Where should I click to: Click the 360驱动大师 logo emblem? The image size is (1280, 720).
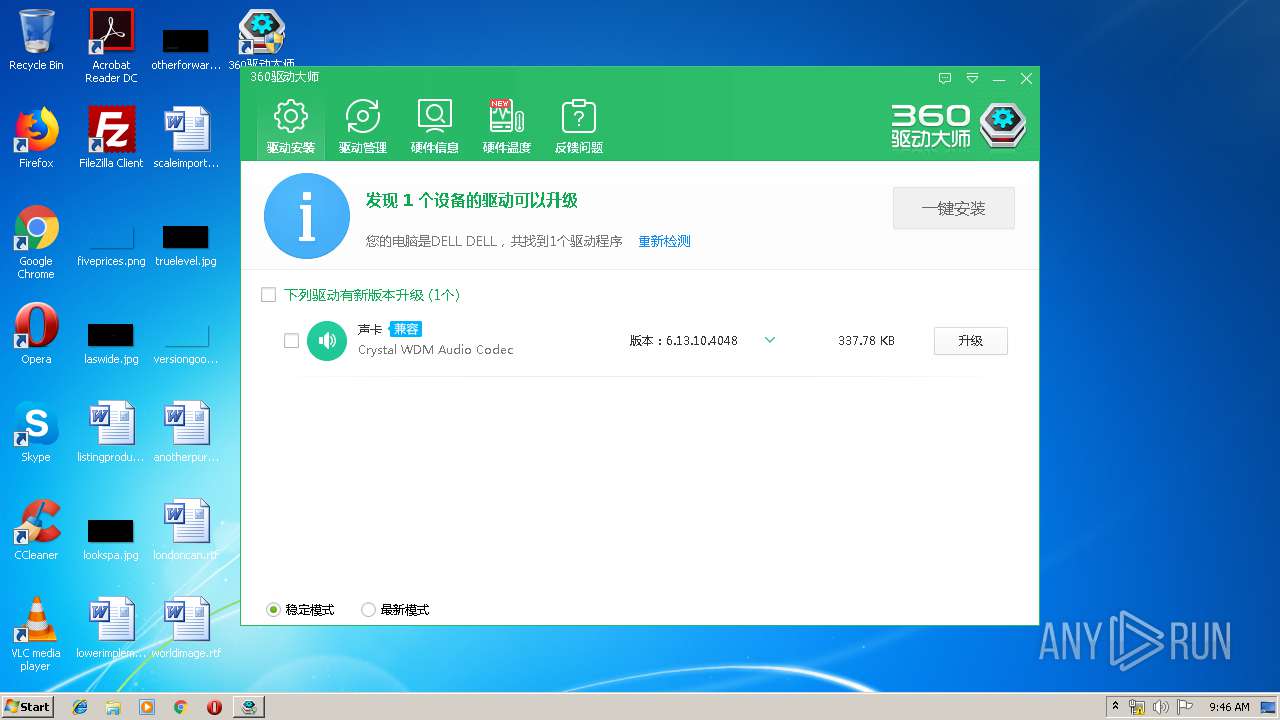(1003, 126)
